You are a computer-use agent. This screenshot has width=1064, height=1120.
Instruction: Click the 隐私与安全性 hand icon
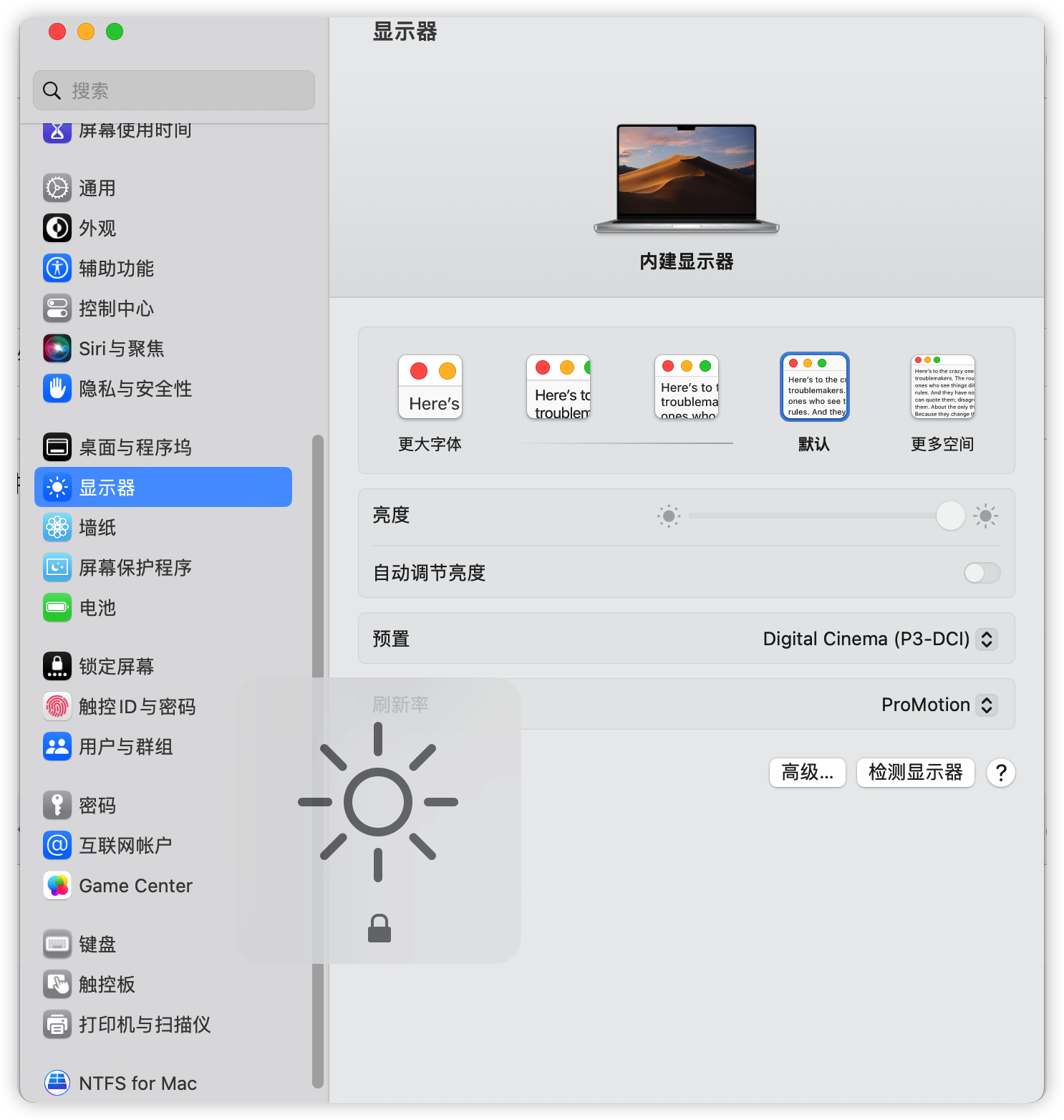[x=57, y=389]
